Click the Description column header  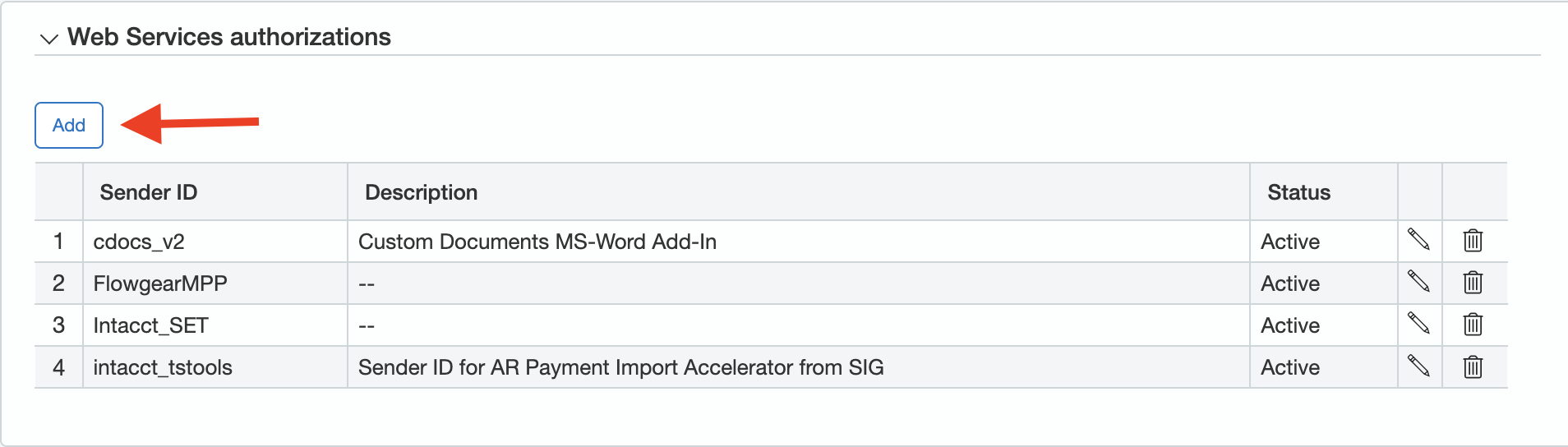pos(421,192)
